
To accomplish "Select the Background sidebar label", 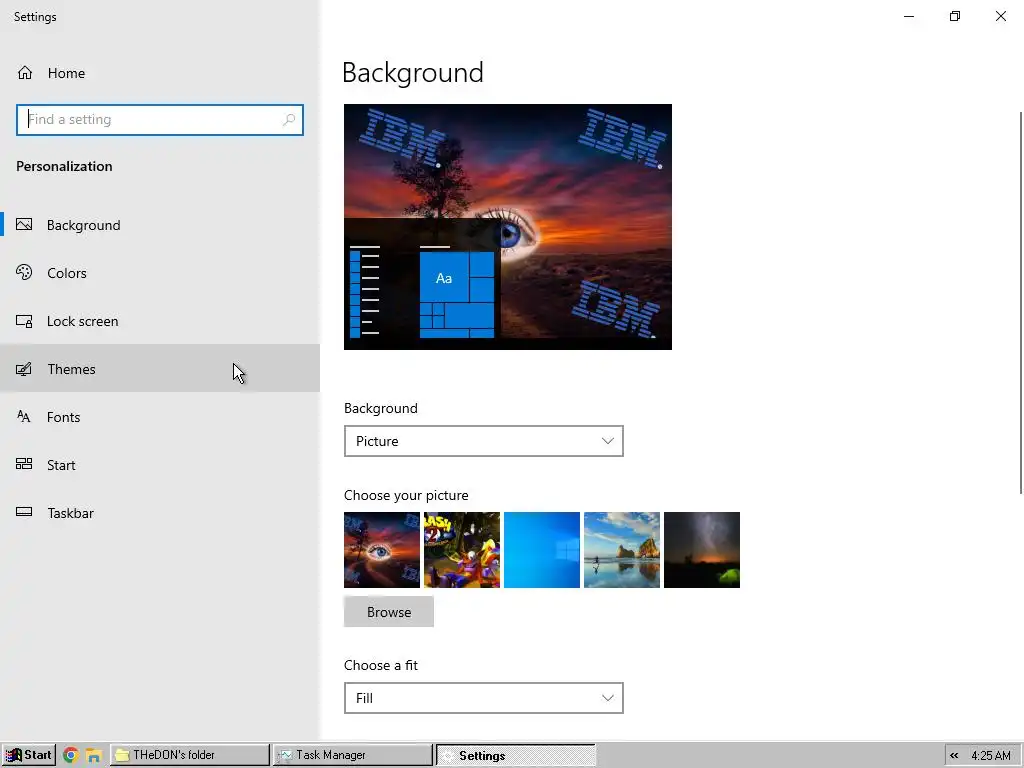I will (84, 225).
